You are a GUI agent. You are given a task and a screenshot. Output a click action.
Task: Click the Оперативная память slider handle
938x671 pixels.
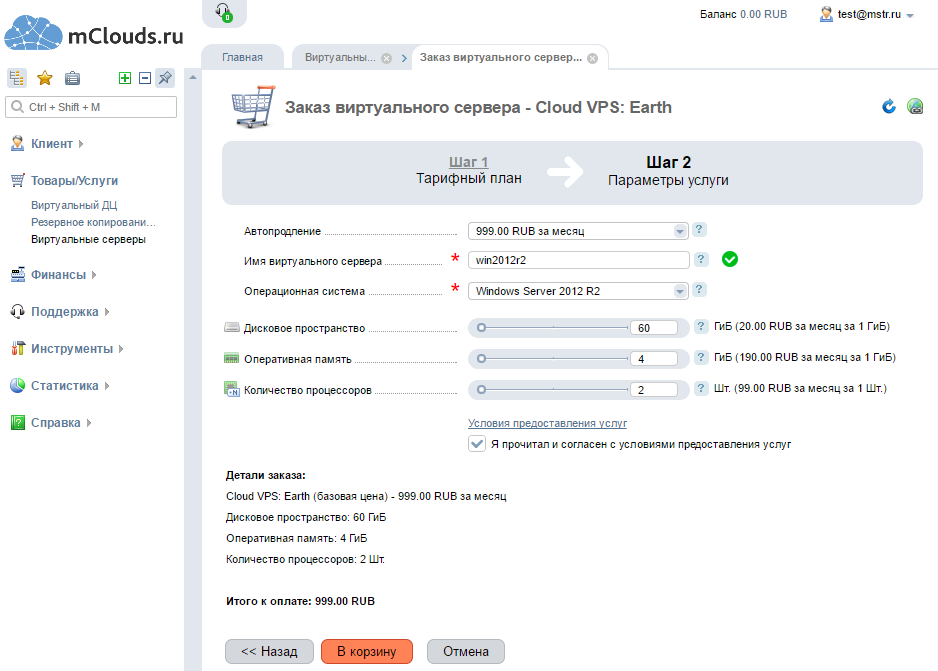point(482,359)
